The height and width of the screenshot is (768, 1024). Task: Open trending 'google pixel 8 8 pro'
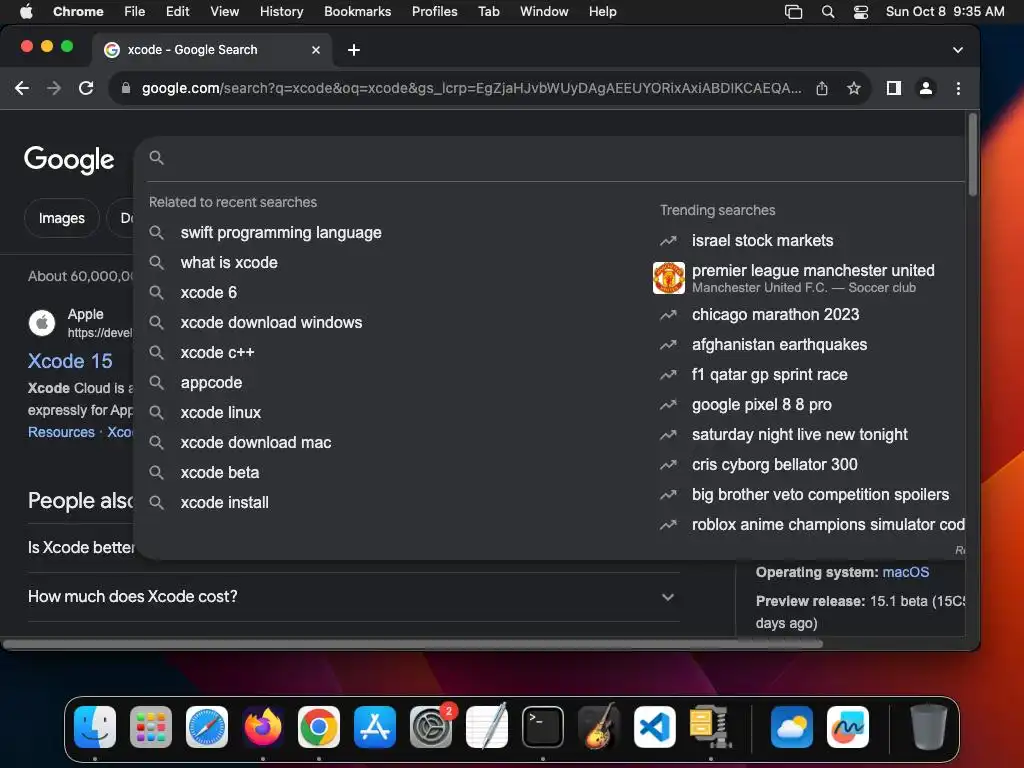click(x=761, y=405)
